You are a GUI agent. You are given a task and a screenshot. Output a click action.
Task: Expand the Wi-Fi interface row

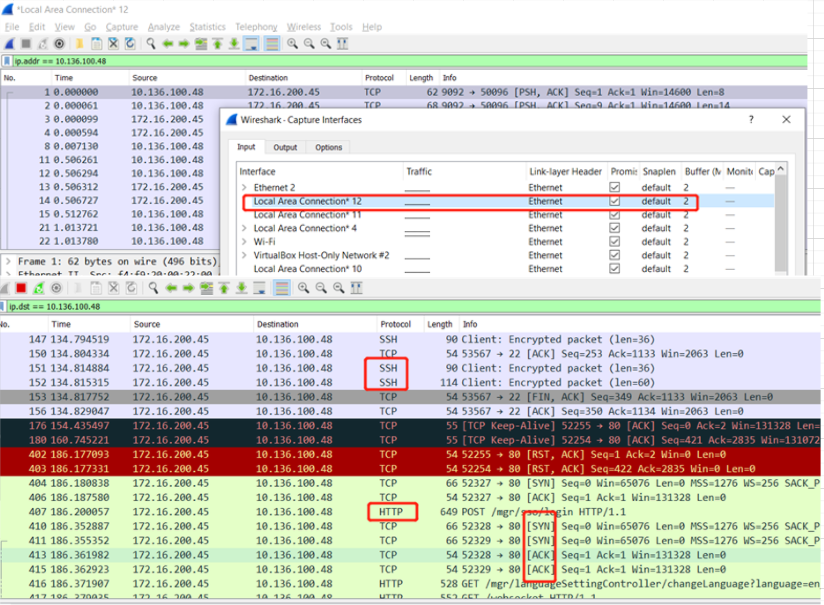click(x=244, y=241)
